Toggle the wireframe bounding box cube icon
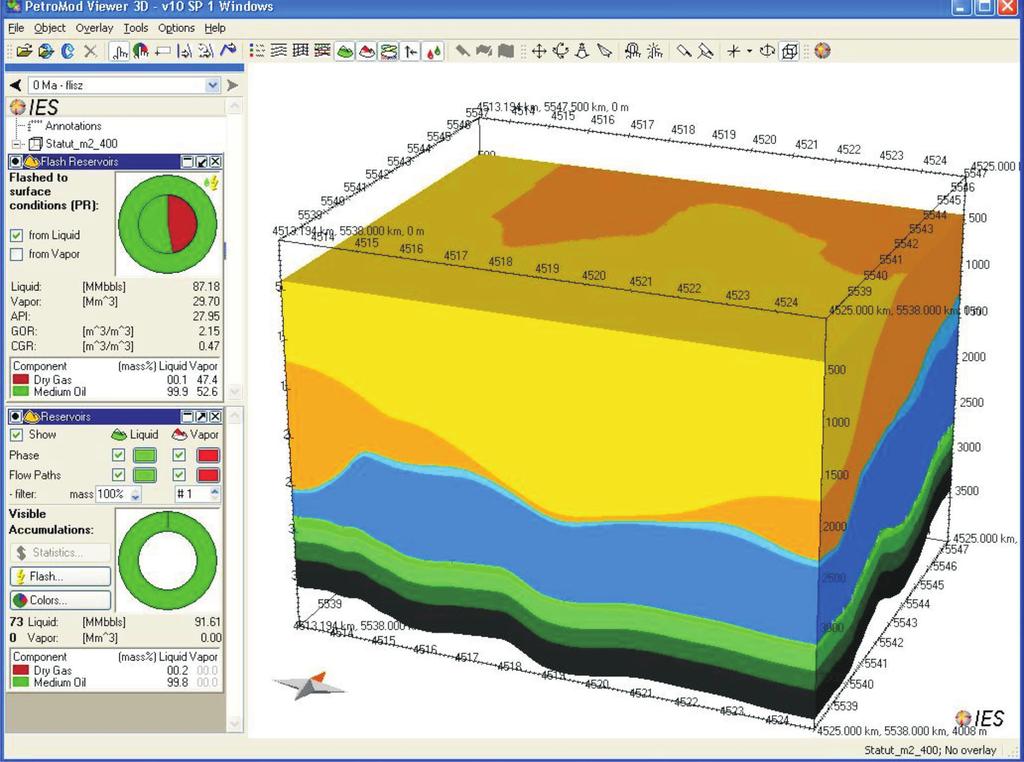The height and width of the screenshot is (762, 1024). tap(790, 51)
